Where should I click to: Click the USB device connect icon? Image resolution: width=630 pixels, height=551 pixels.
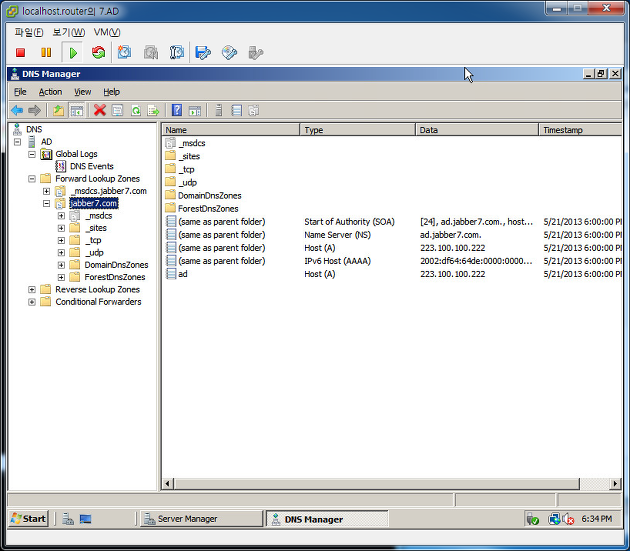click(x=256, y=53)
